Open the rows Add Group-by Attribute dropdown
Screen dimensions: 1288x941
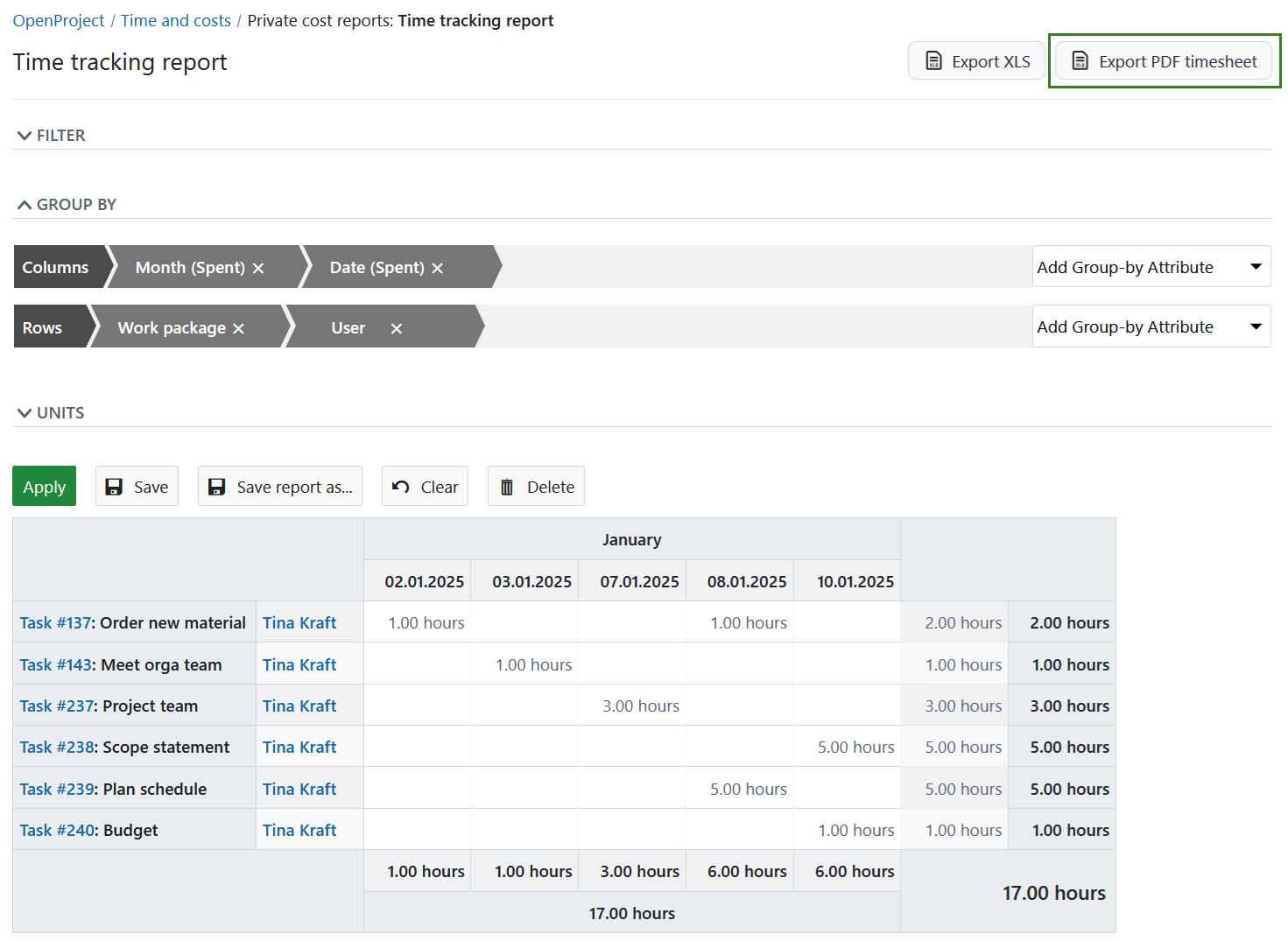pos(1151,326)
